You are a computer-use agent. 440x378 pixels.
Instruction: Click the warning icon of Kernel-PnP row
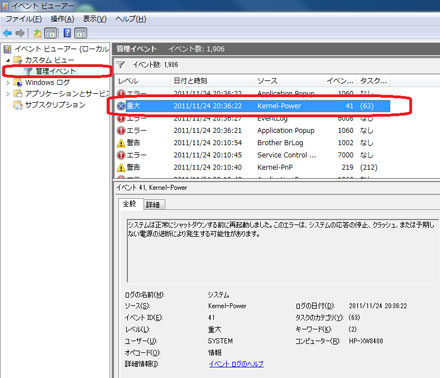coord(121,167)
